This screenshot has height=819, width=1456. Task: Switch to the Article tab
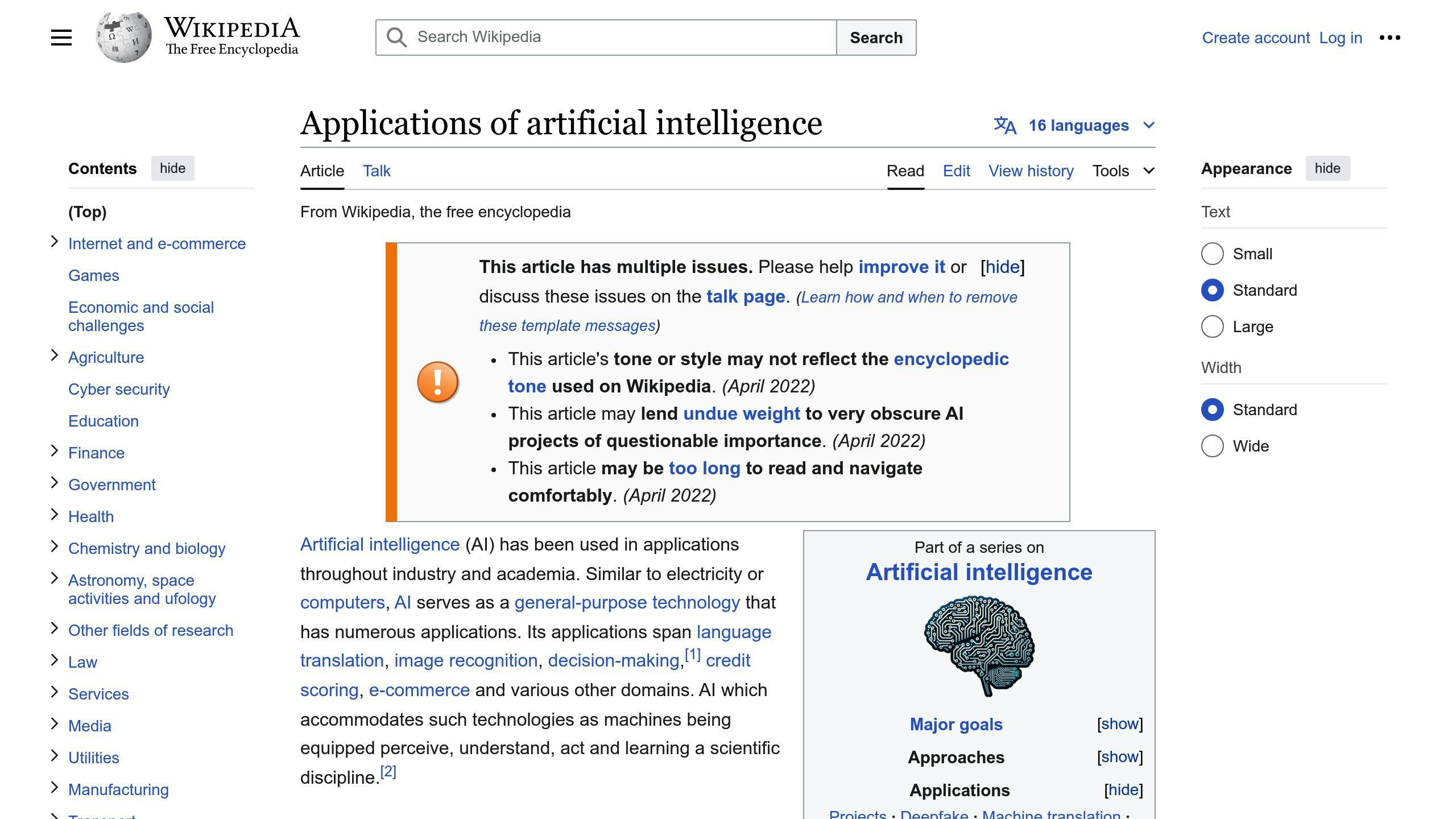(x=322, y=171)
